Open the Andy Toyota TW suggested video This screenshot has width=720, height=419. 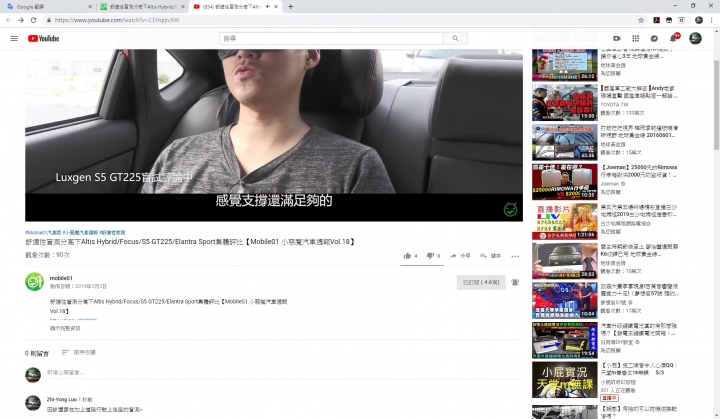pos(565,102)
